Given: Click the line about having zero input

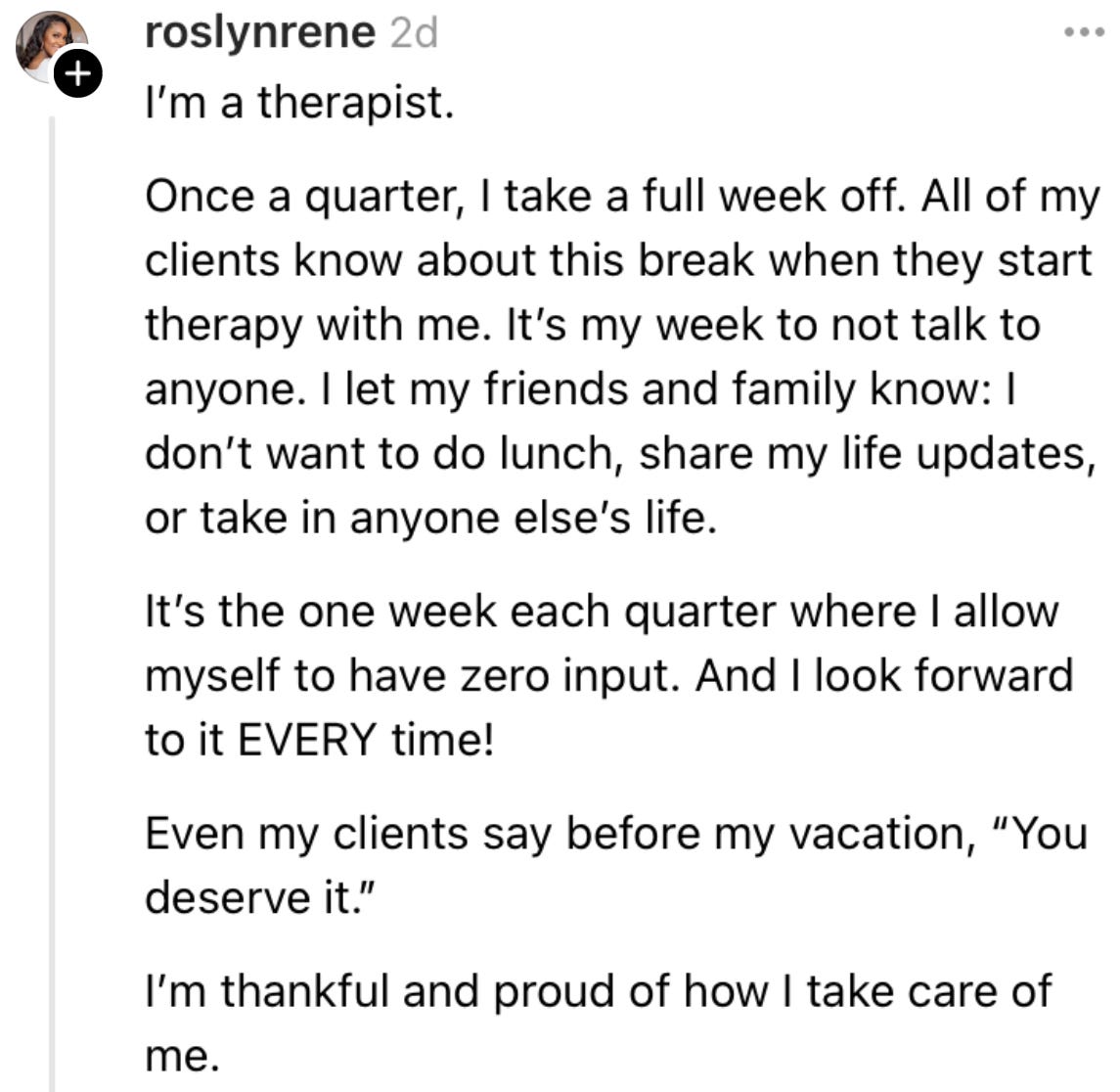Looking at the screenshot, I should (x=608, y=677).
